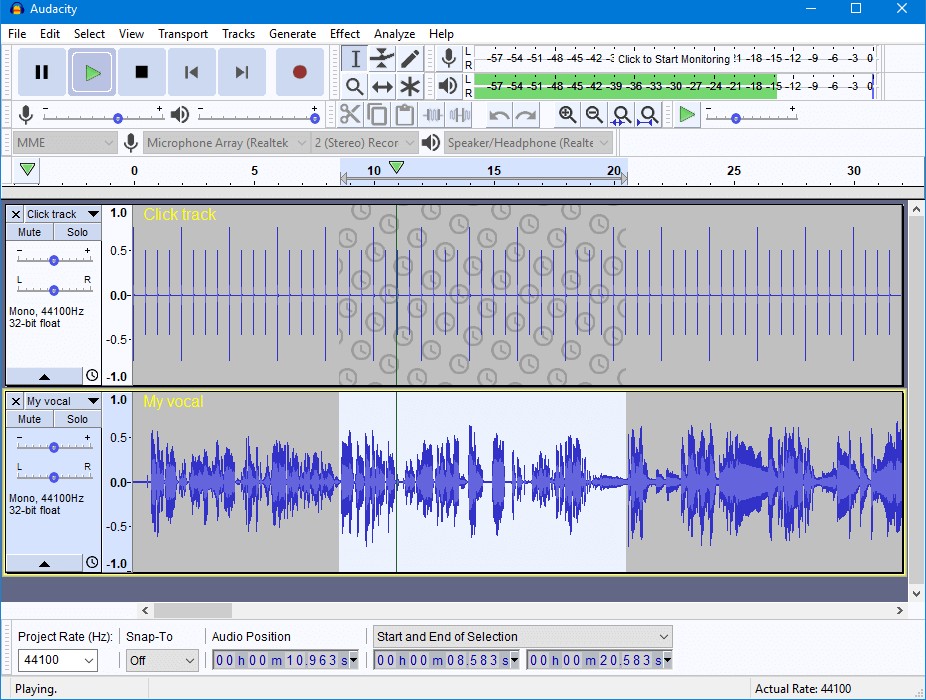Open the Analyze menu

point(394,33)
